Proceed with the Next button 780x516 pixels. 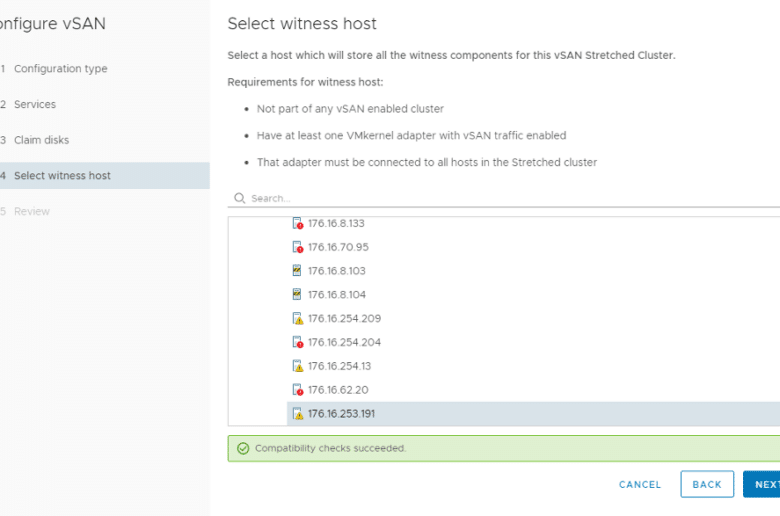(x=762, y=484)
